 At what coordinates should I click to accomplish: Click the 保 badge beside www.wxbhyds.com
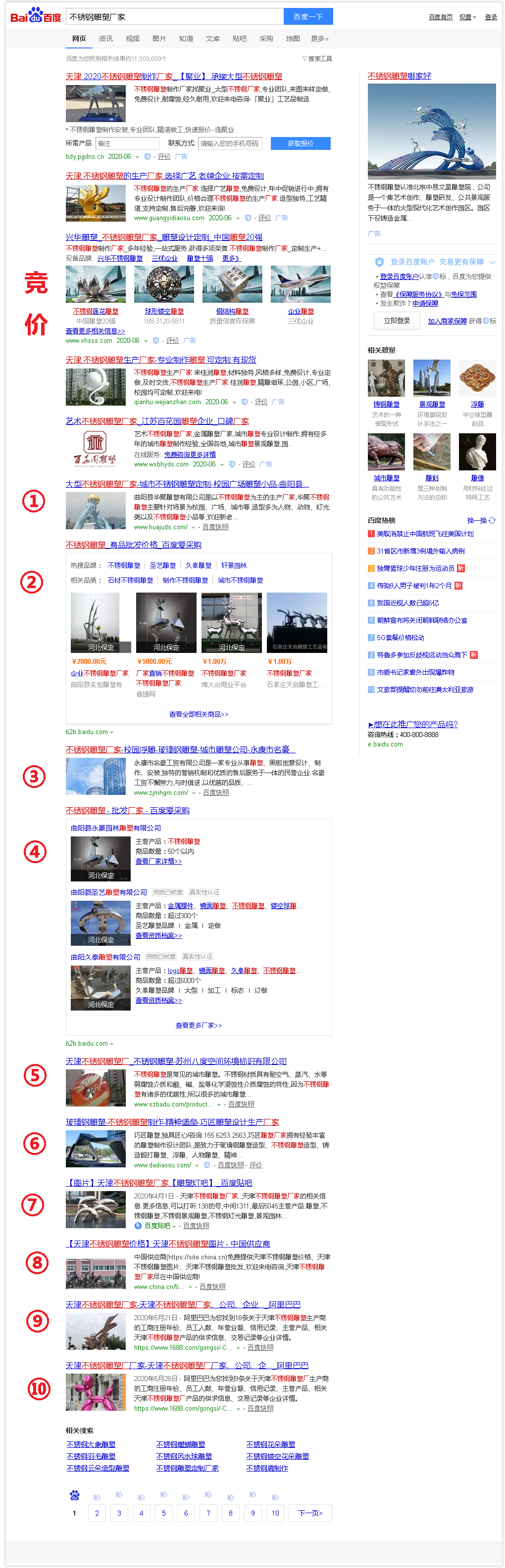point(232,464)
